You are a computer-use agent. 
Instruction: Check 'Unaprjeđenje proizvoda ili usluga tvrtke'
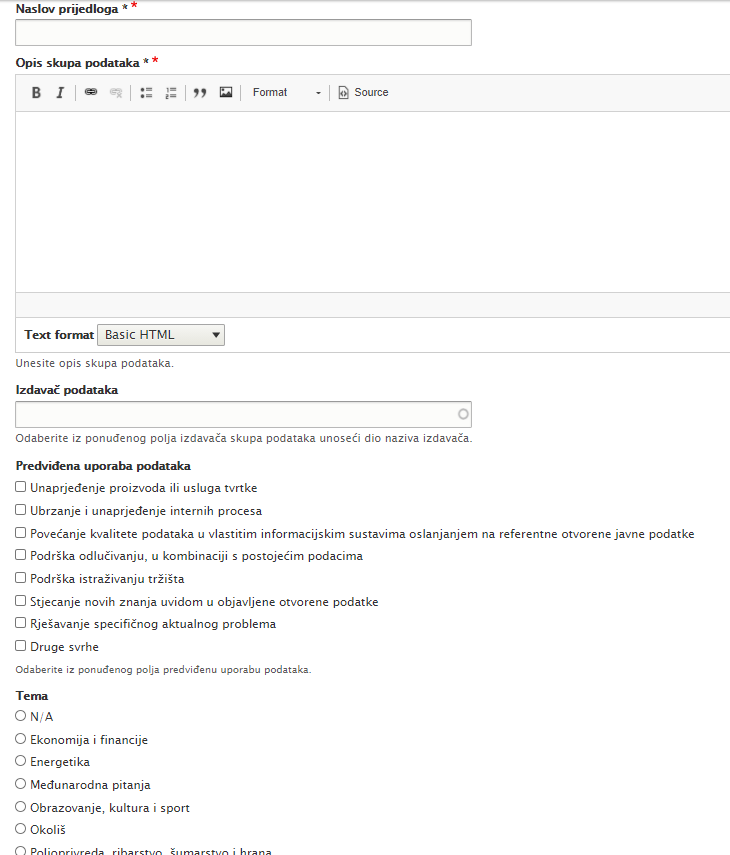pos(21,487)
